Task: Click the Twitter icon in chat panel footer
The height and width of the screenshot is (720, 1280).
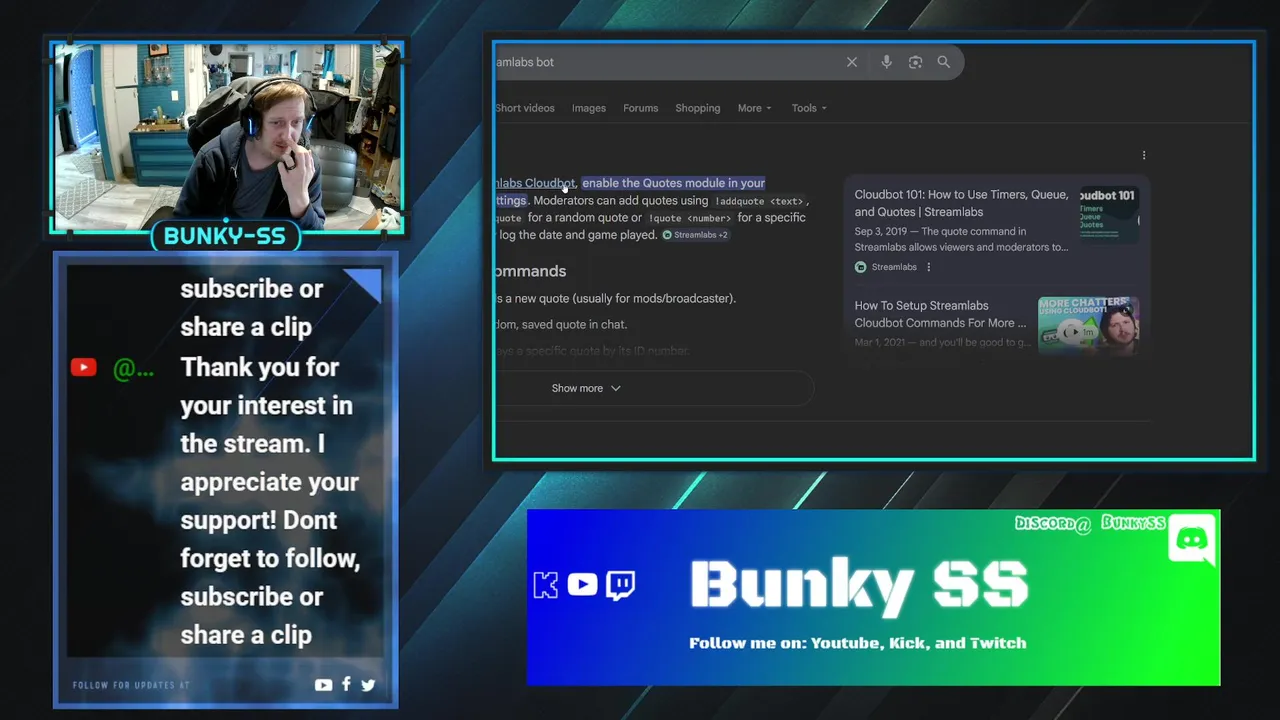Action: point(368,685)
